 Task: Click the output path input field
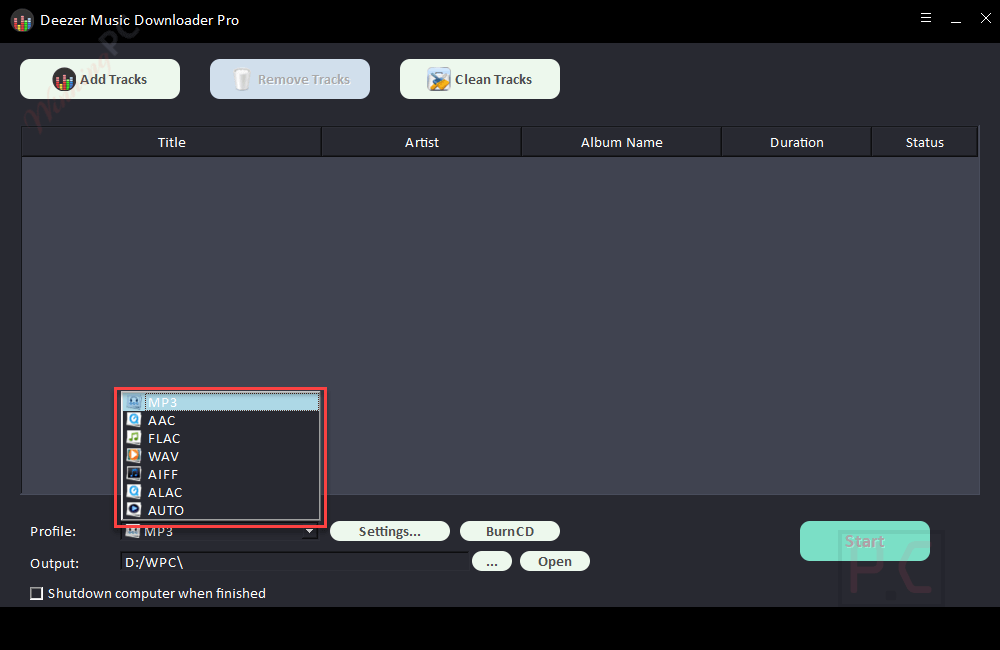(294, 562)
